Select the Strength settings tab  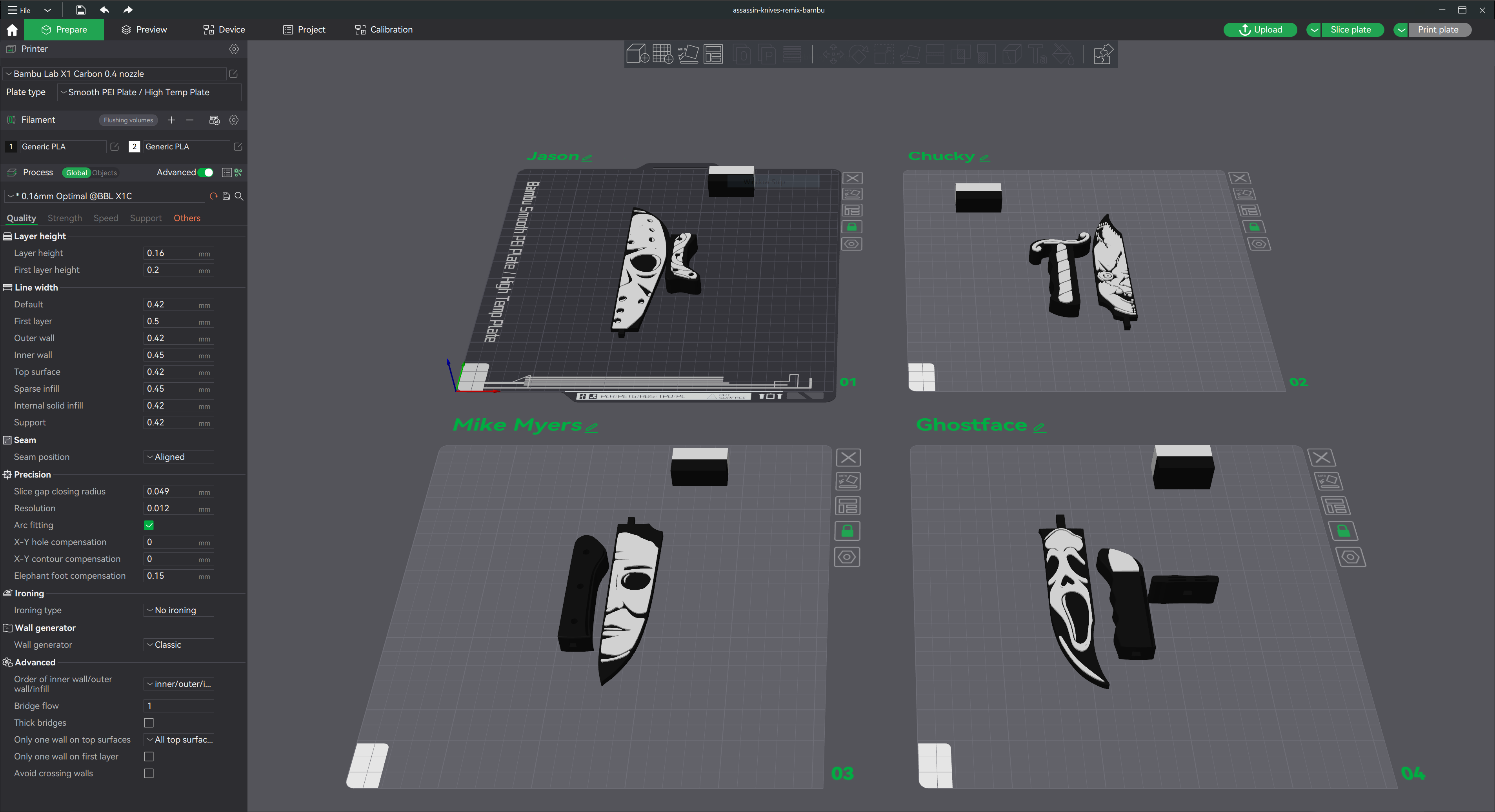click(x=64, y=218)
